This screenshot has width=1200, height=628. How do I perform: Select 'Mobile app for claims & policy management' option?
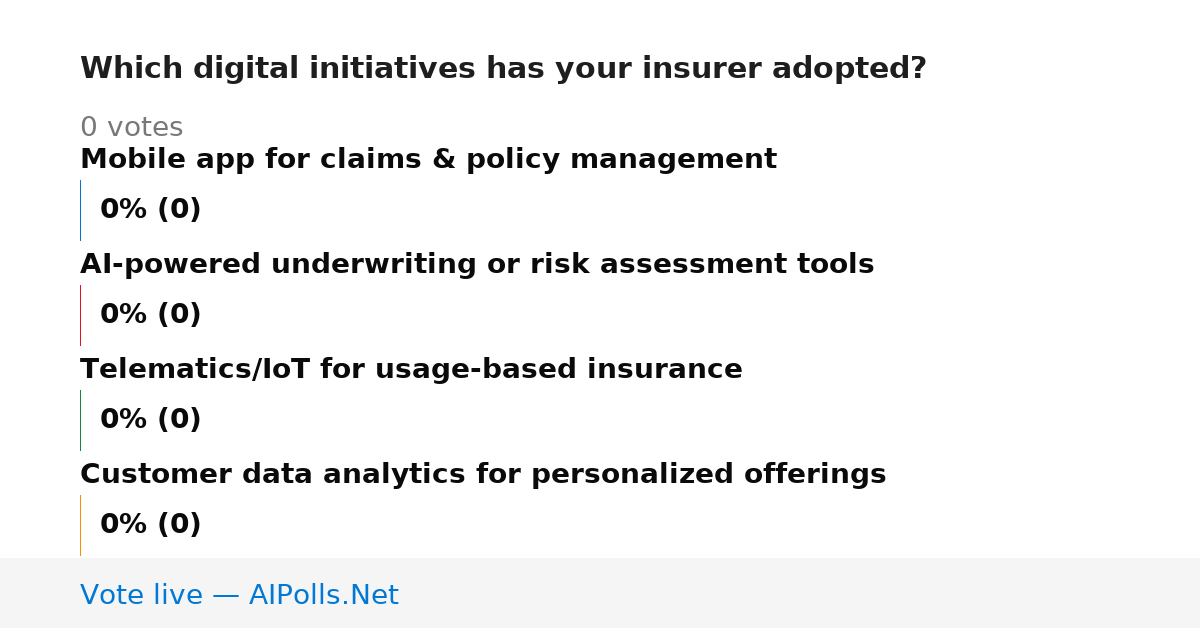coord(428,160)
